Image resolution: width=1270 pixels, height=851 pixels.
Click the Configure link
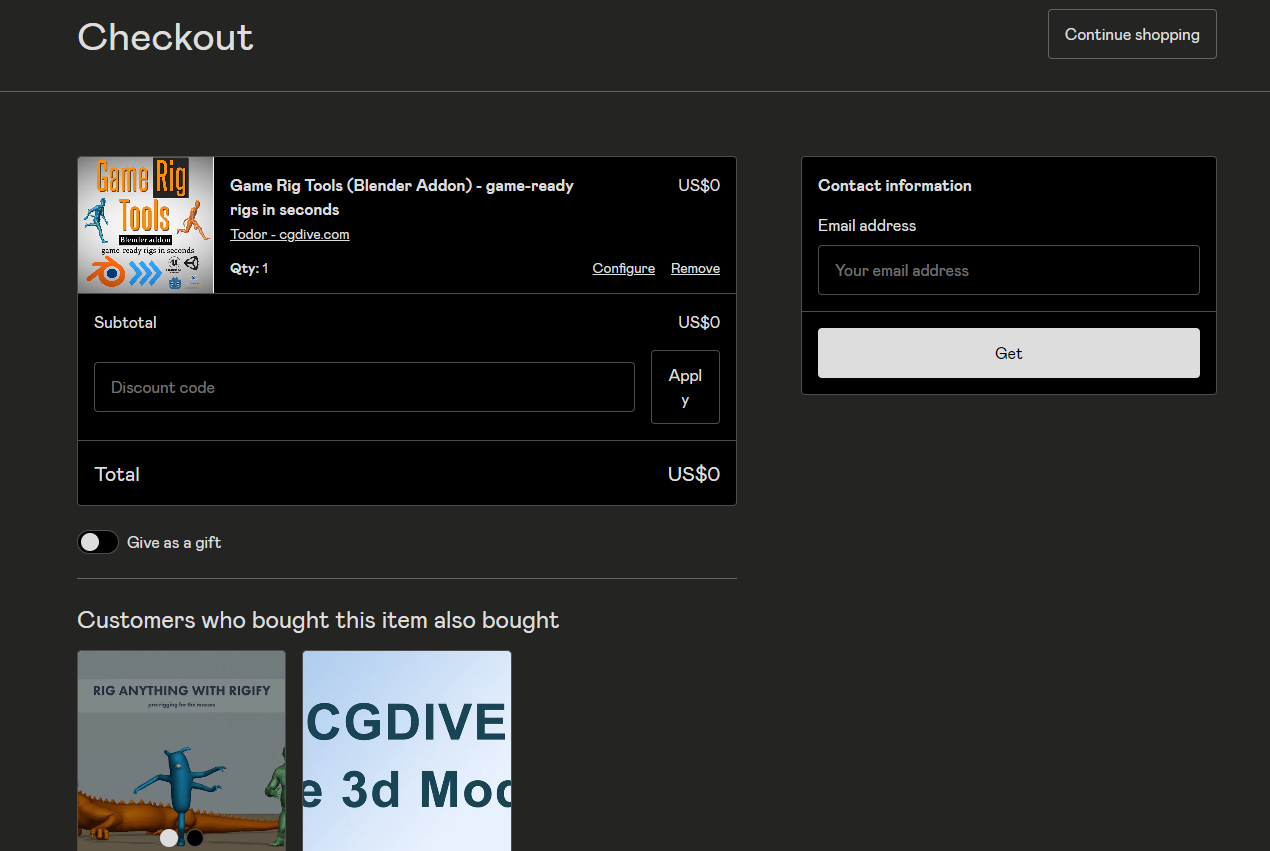(624, 269)
